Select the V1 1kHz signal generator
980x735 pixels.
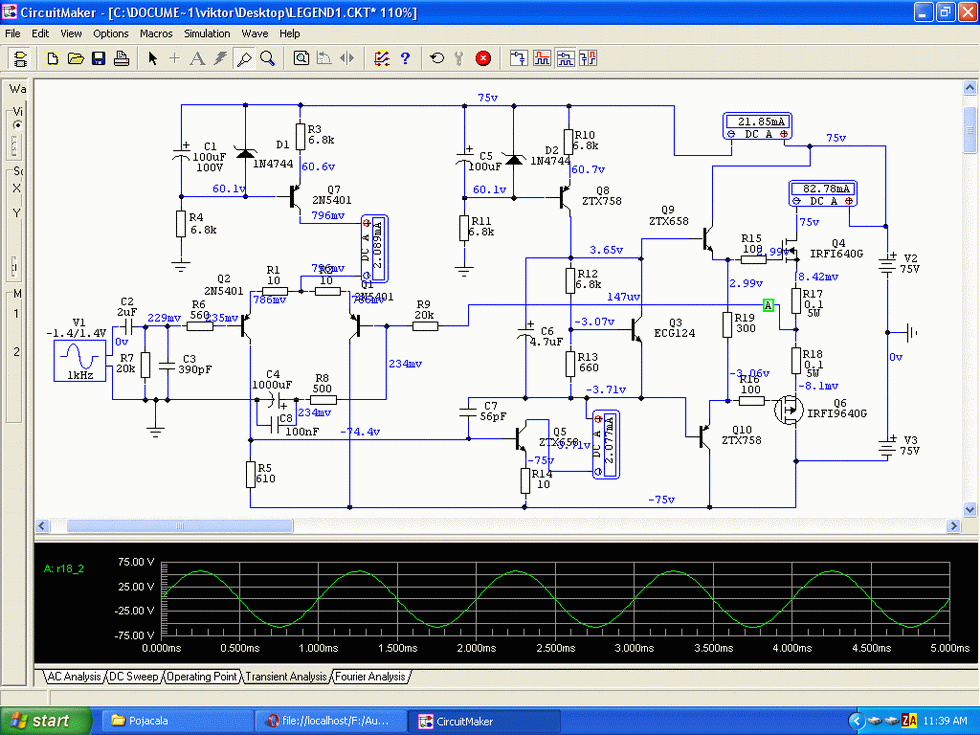pos(79,360)
